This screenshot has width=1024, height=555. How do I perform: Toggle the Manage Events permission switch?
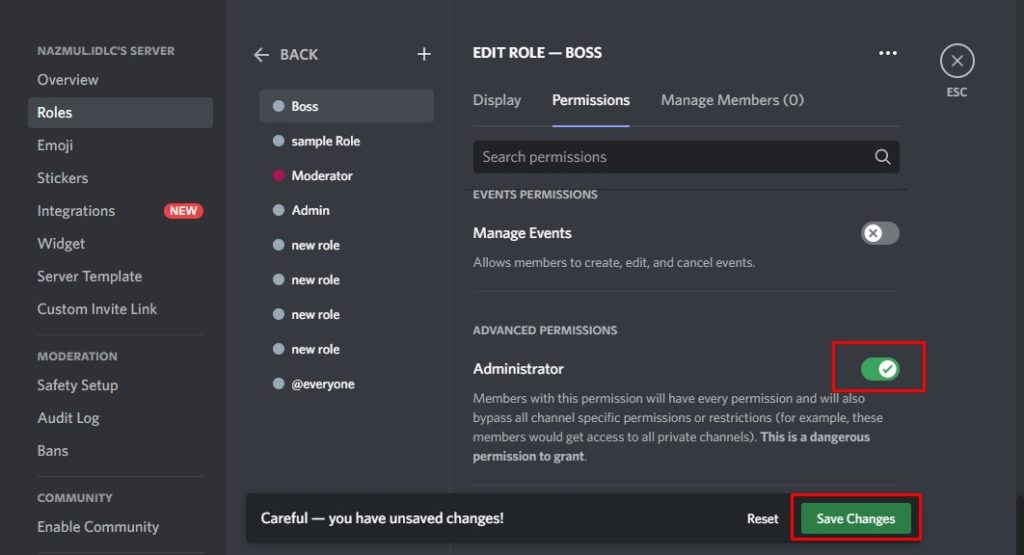point(880,233)
